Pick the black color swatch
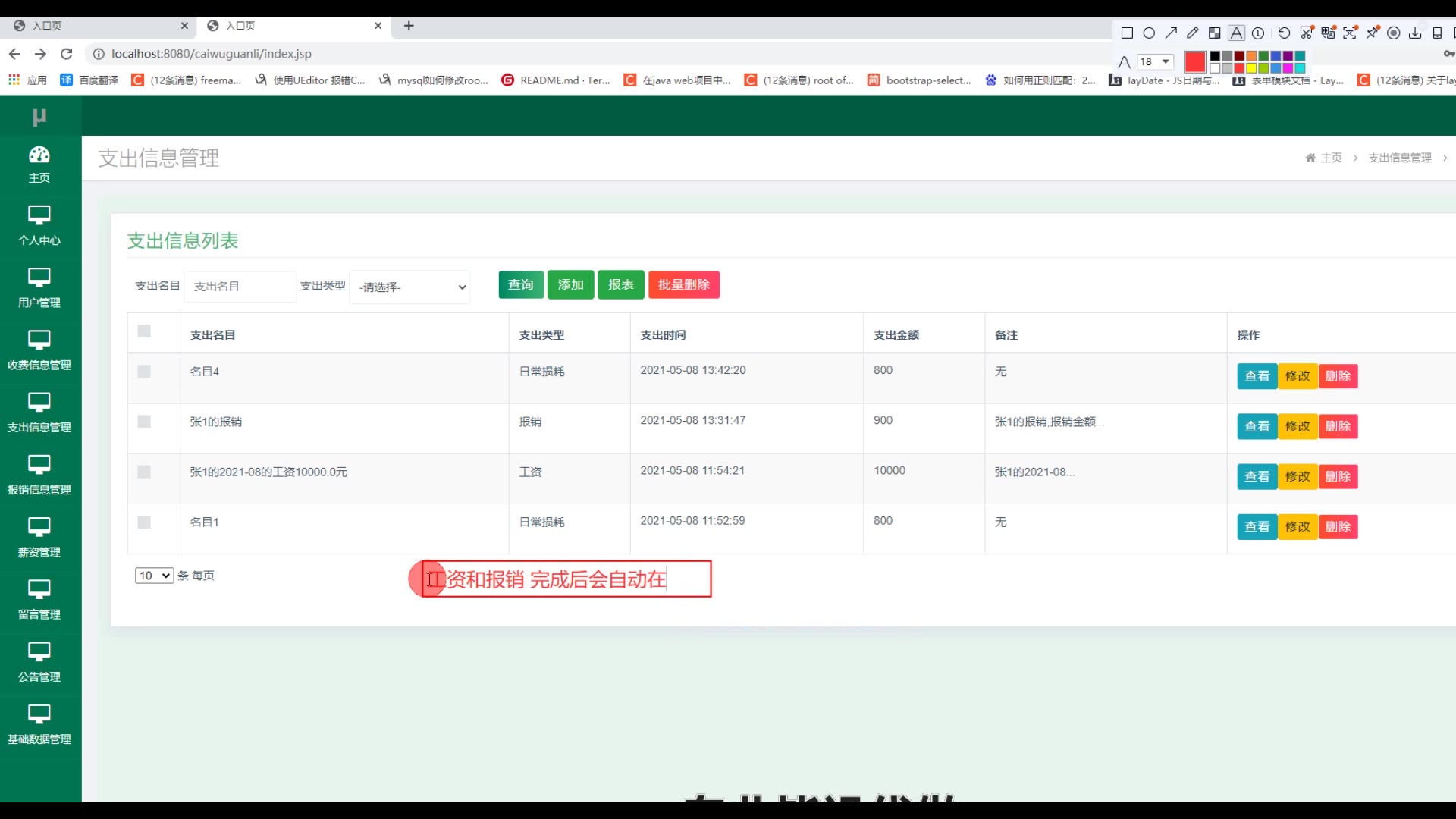 (x=1215, y=56)
